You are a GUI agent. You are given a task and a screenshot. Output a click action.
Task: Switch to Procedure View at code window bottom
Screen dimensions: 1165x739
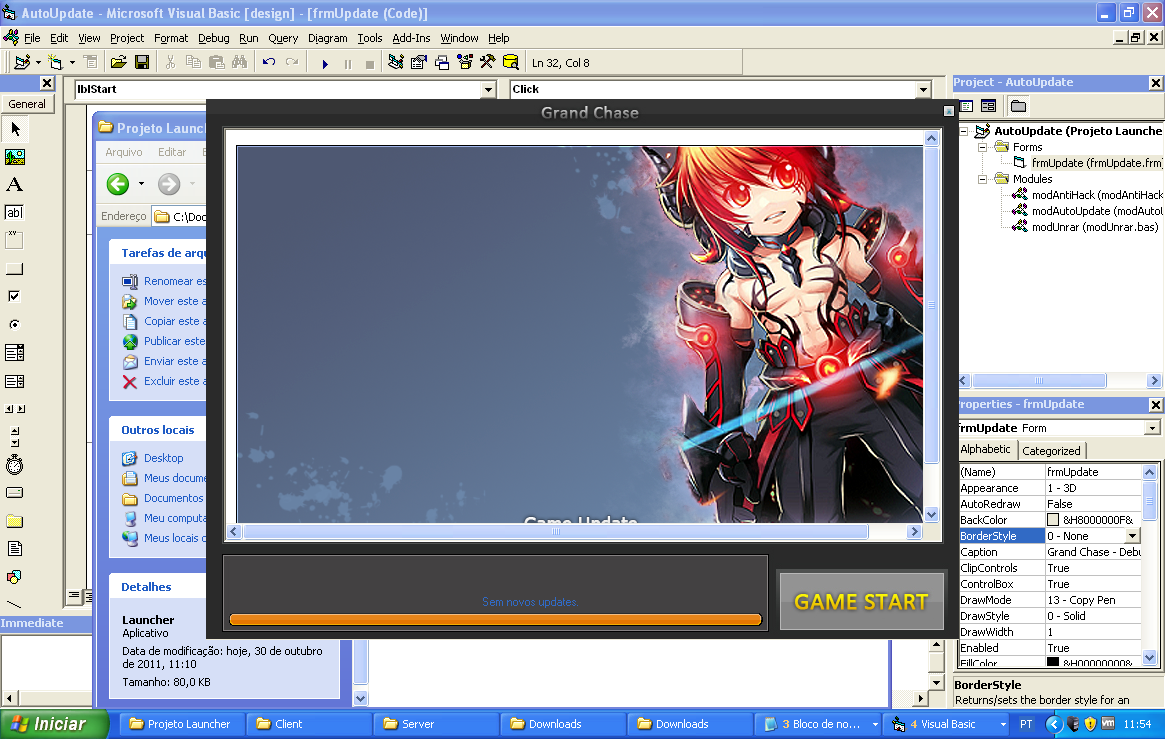coord(74,596)
